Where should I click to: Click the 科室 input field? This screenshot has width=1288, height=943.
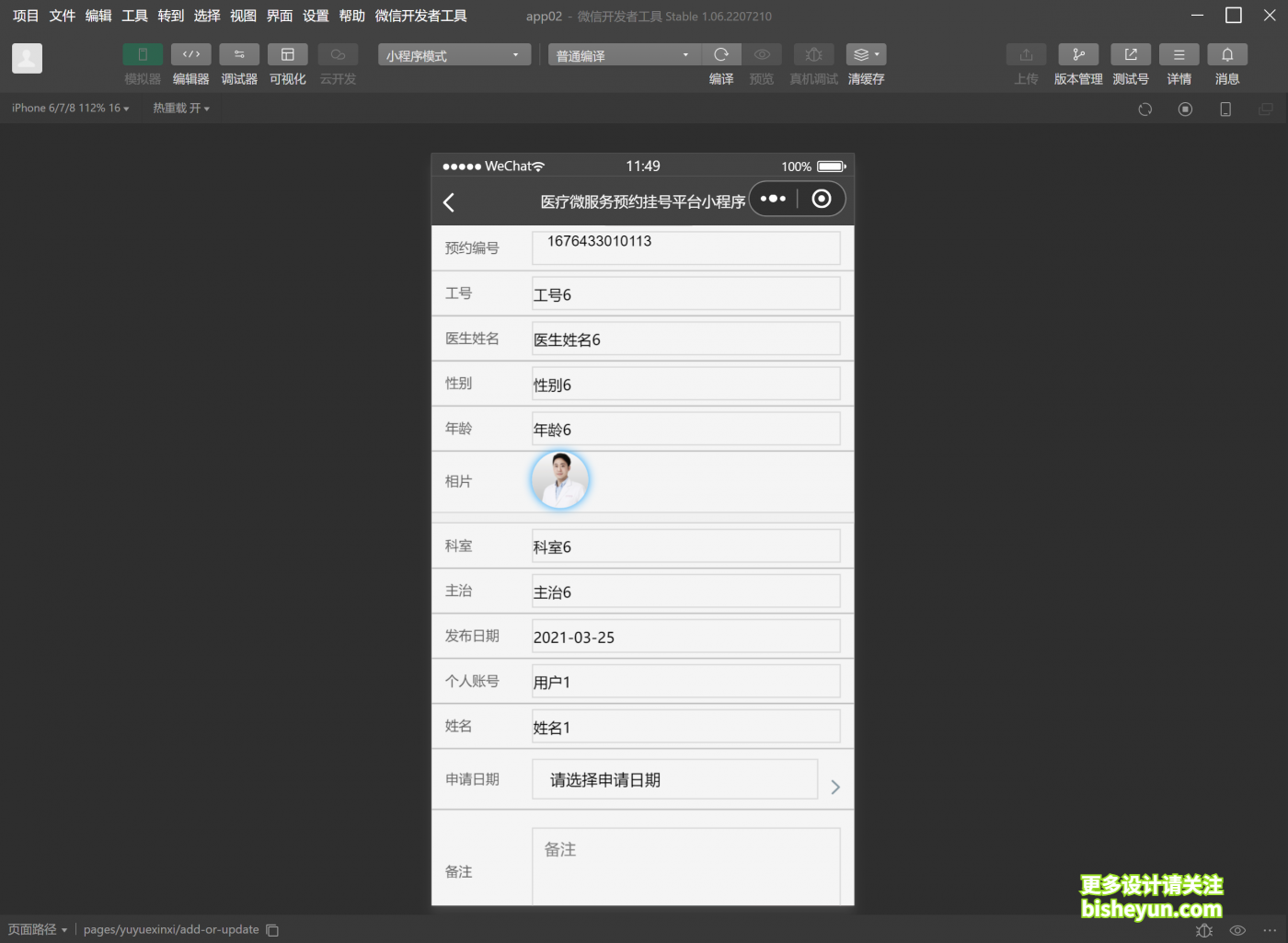tap(686, 546)
